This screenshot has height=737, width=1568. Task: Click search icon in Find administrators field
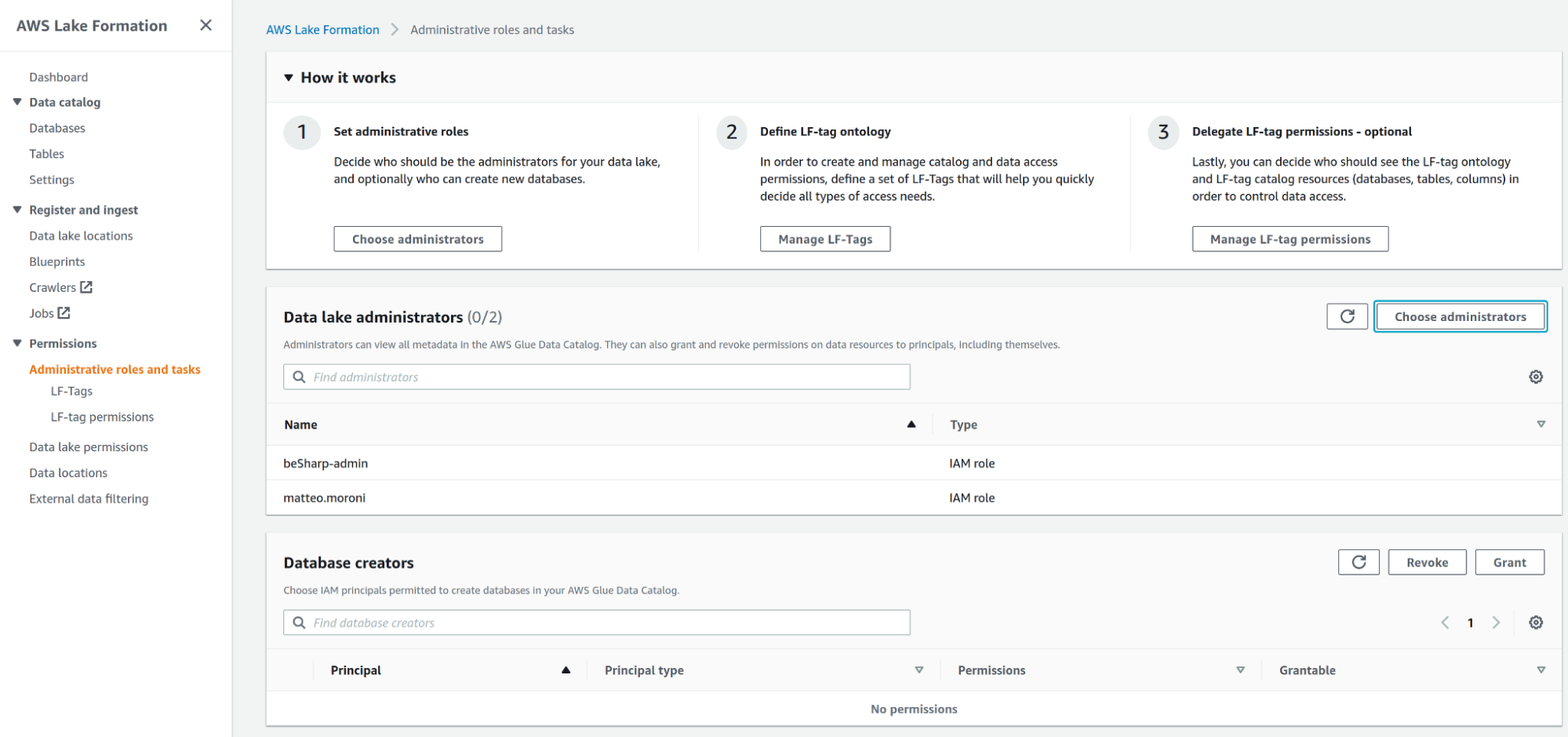click(299, 377)
